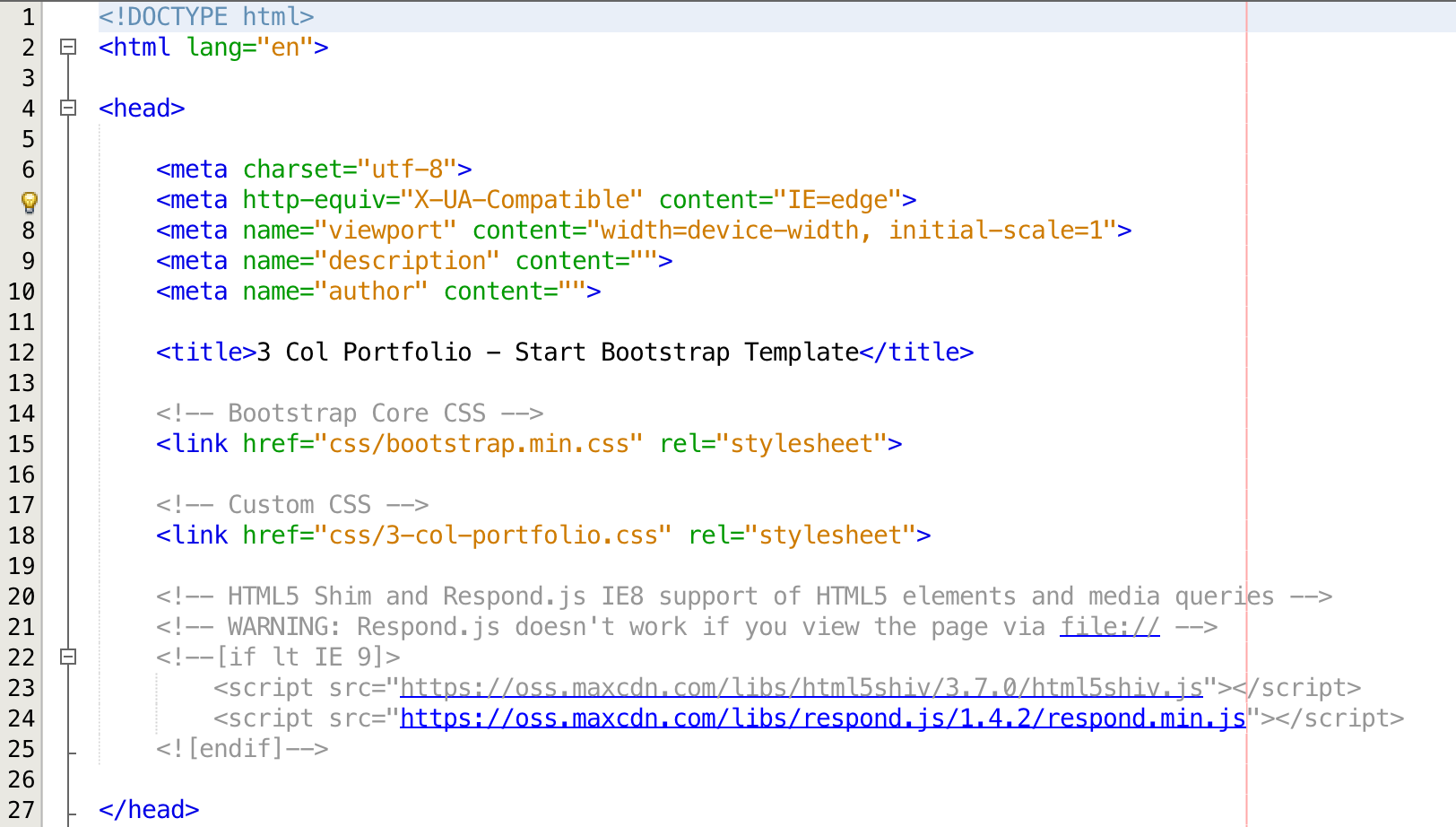Click the lightbulb hint icon in the gutter
Viewport: 1456px width, 827px height.
(29, 201)
